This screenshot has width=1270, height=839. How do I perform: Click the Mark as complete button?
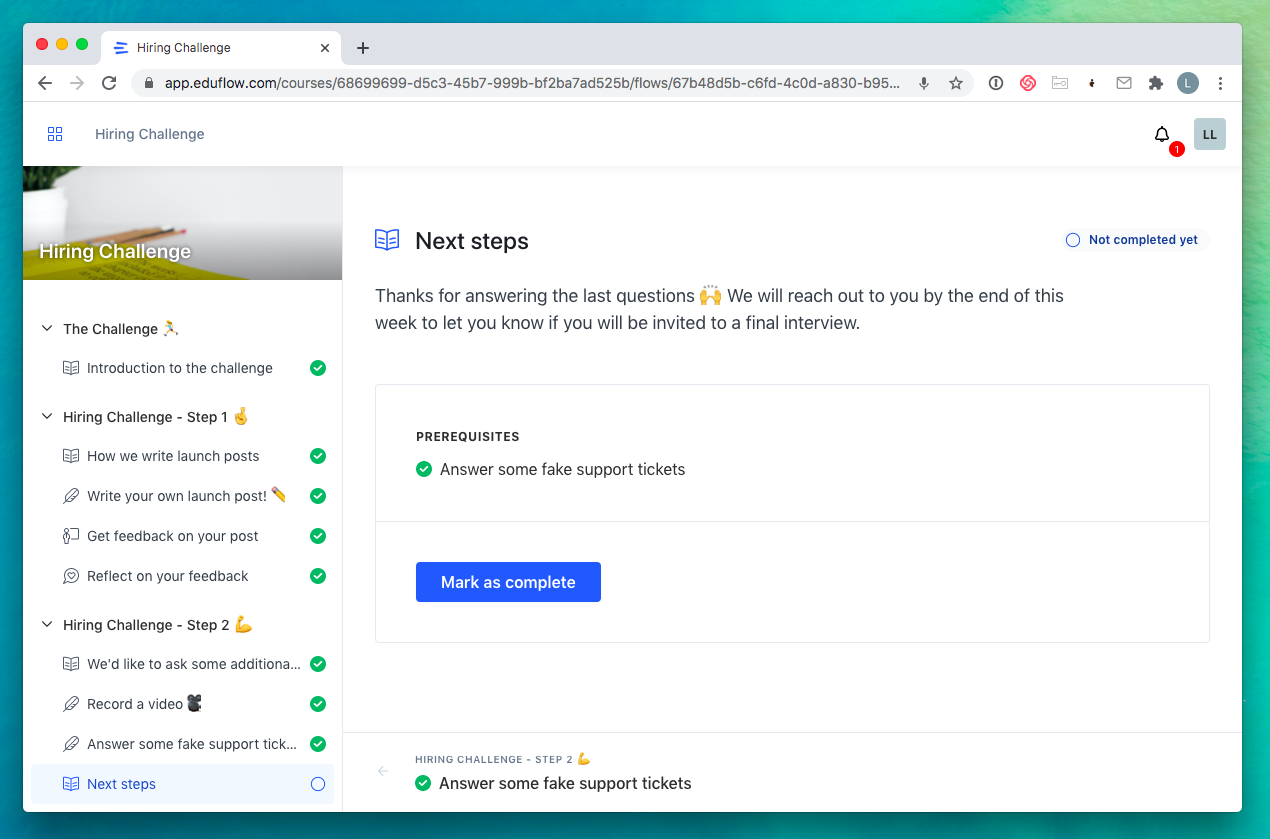click(x=508, y=582)
